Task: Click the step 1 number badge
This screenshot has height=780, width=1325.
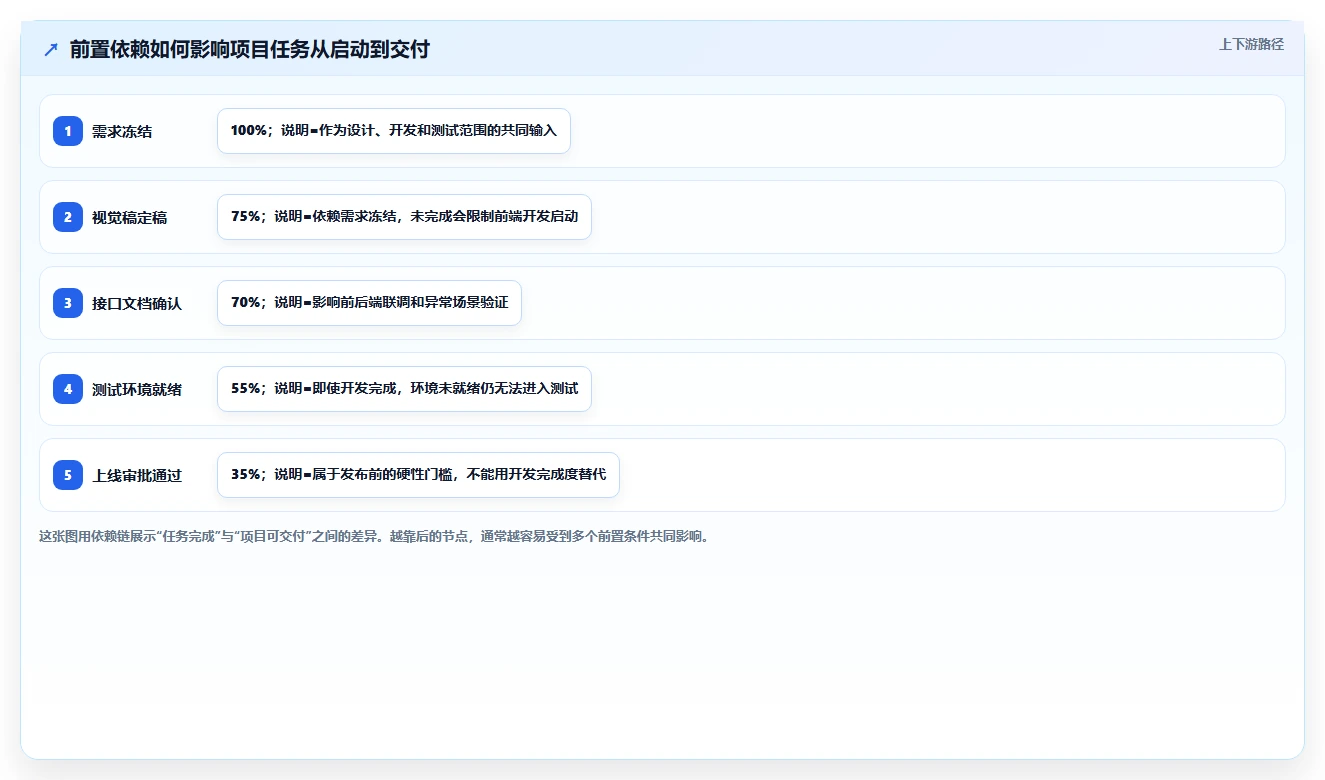Action: pos(68,131)
